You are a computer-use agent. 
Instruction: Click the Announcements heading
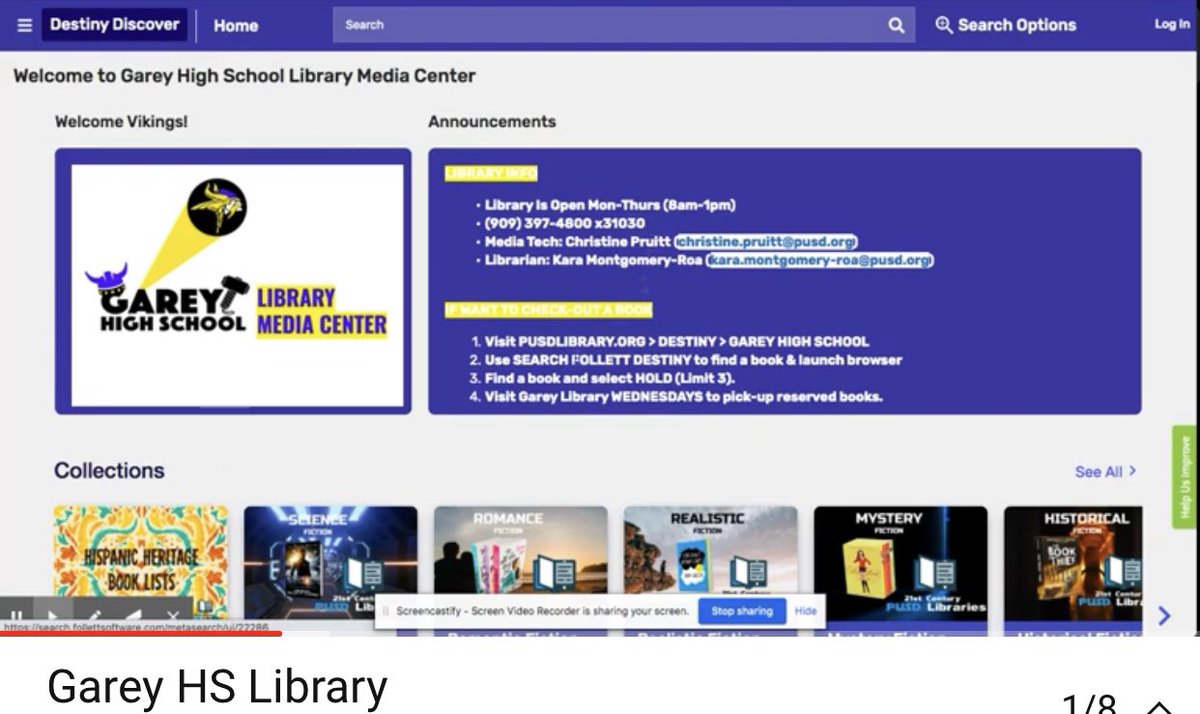click(x=492, y=122)
